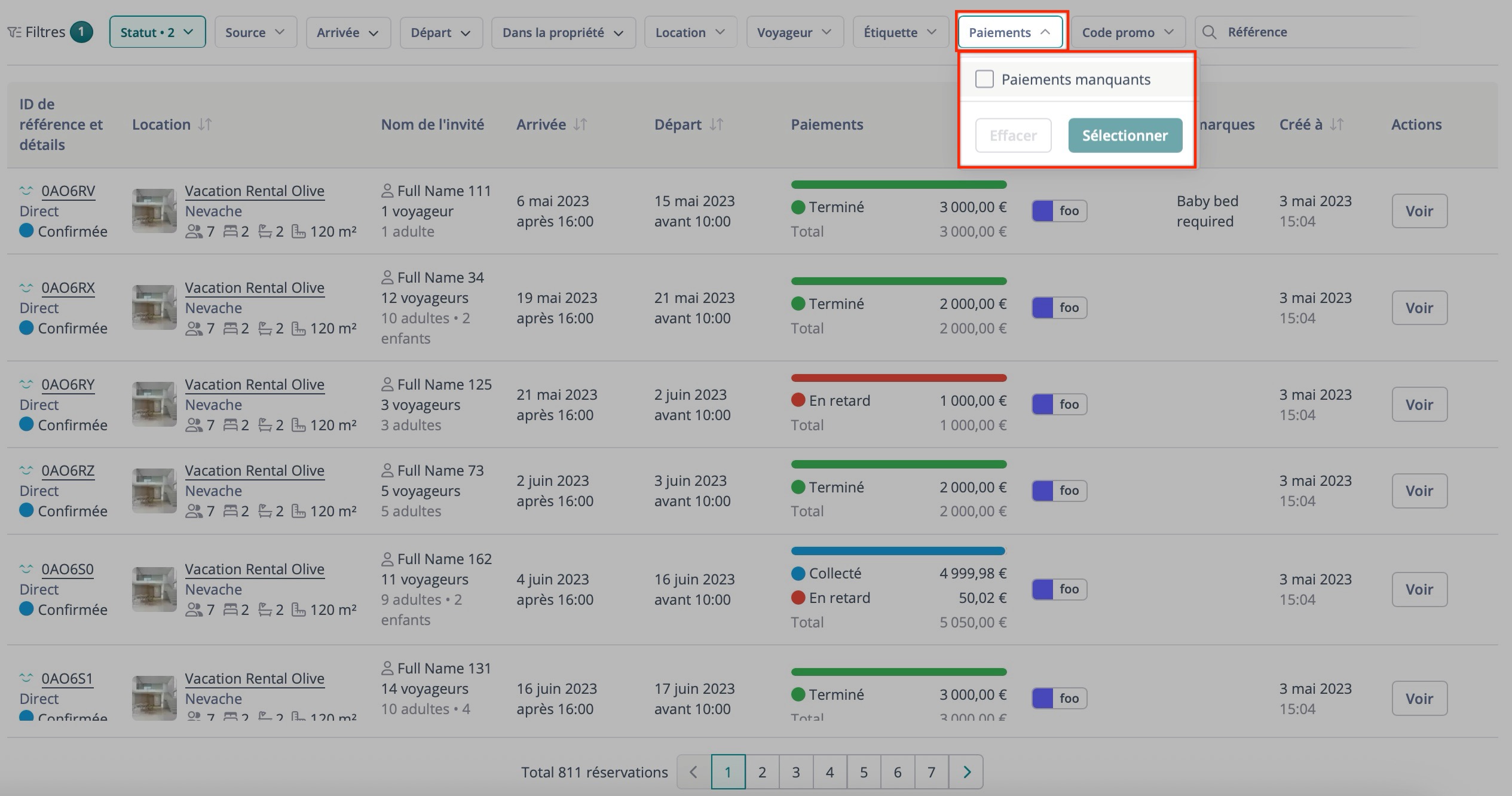Screen dimensions: 1512x796
Task: Open the Étiquette filter menu
Action: (x=899, y=32)
